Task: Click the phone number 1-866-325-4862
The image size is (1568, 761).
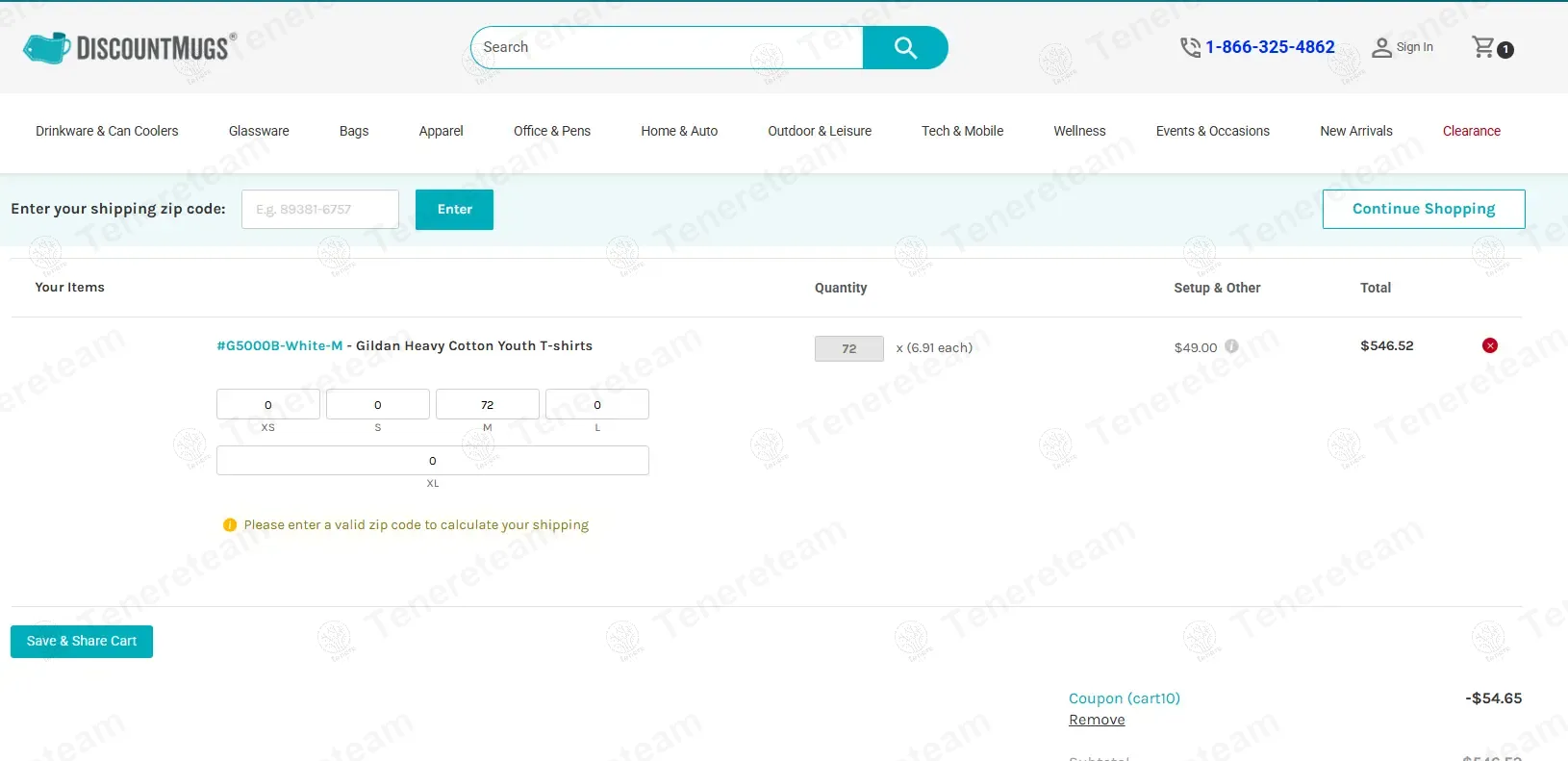Action: click(x=1269, y=47)
